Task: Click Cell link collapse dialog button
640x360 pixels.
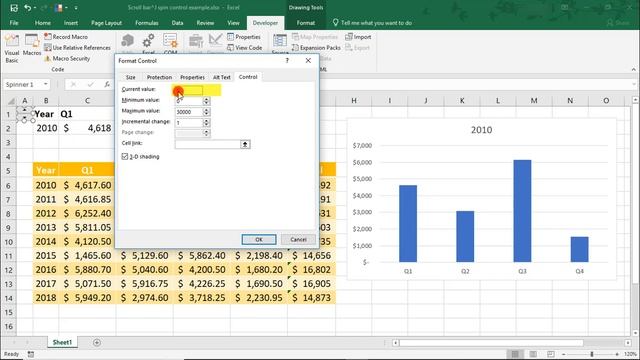Action: 245,144
